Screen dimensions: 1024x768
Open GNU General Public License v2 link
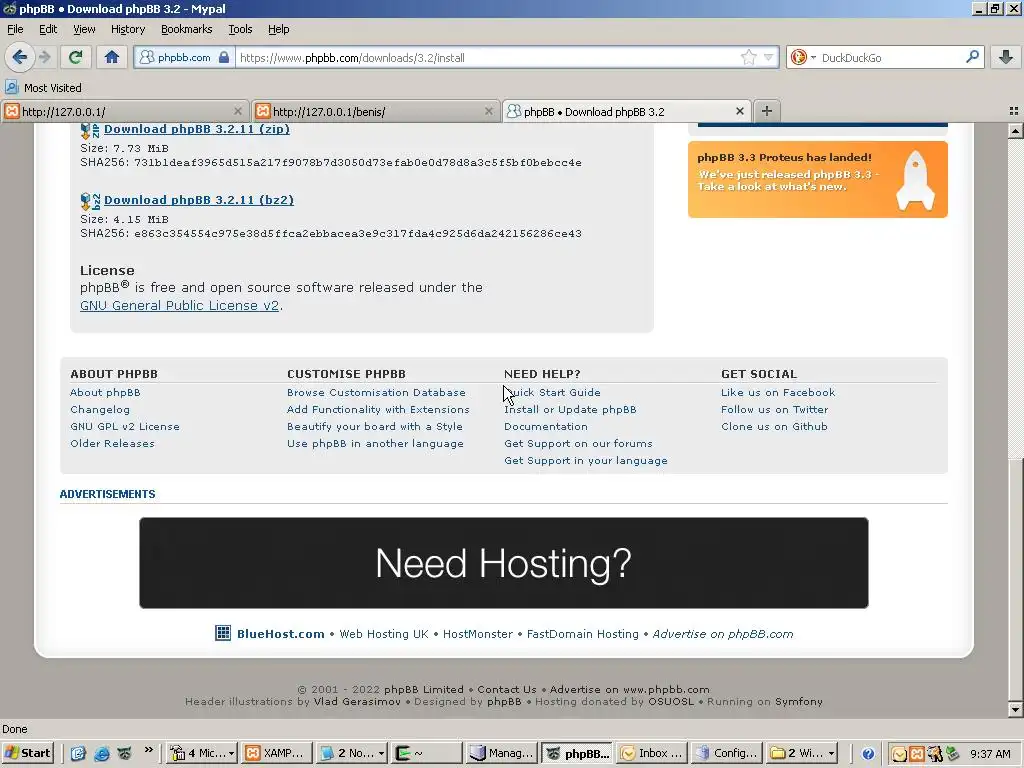point(180,306)
